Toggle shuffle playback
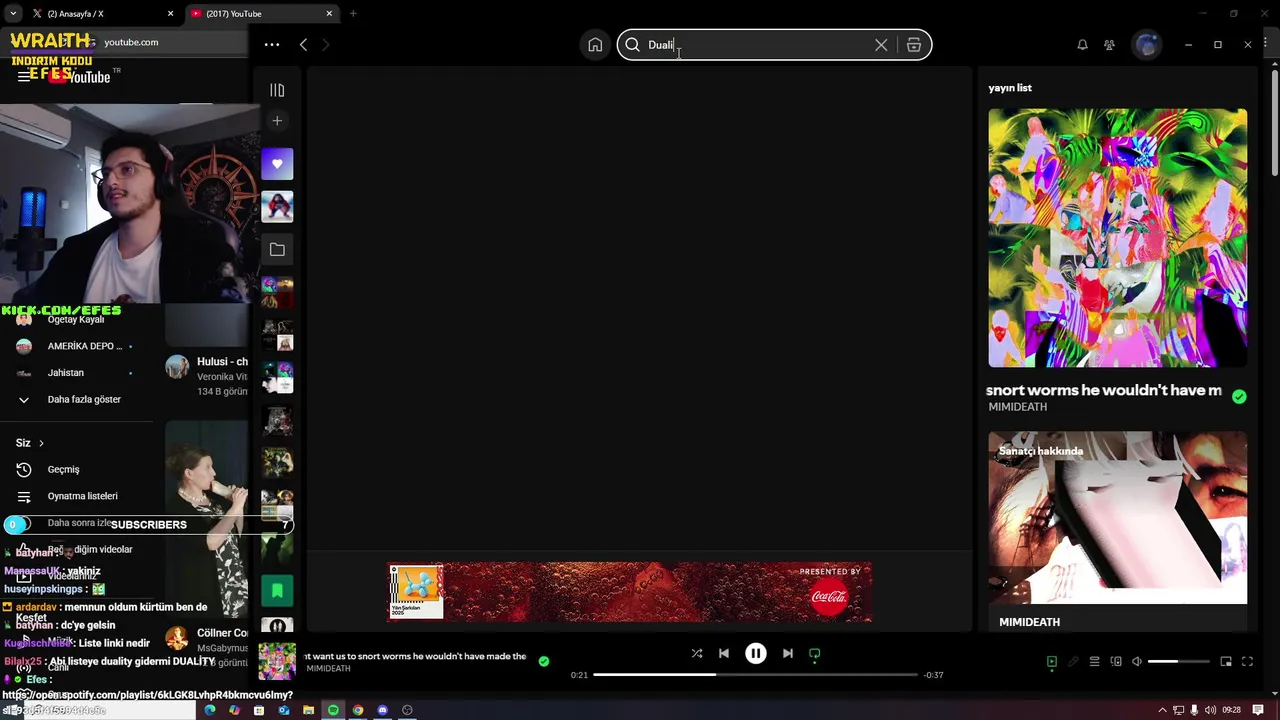The image size is (1280, 720). pyautogui.click(x=697, y=654)
